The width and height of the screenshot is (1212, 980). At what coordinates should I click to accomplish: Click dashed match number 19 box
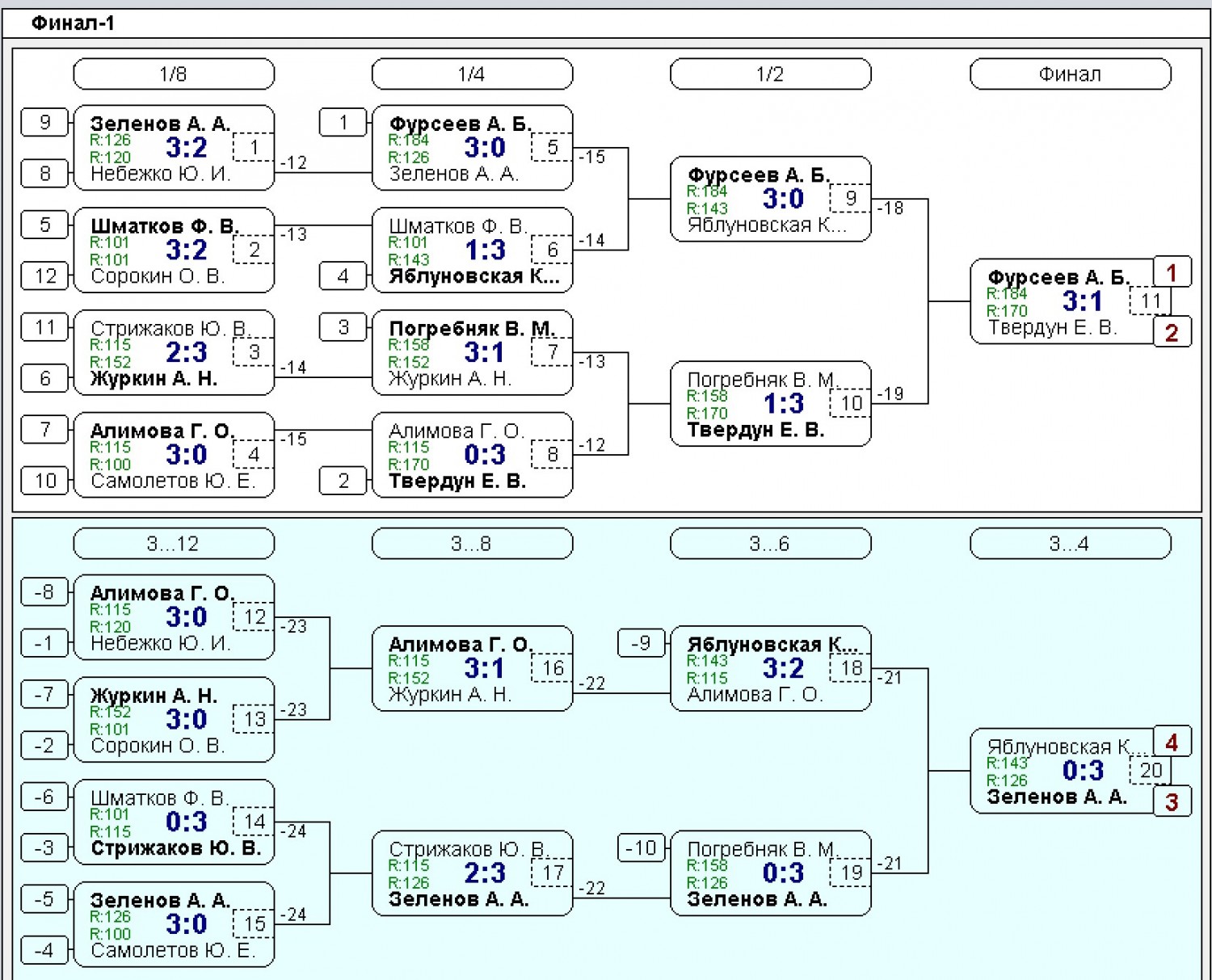tap(851, 873)
